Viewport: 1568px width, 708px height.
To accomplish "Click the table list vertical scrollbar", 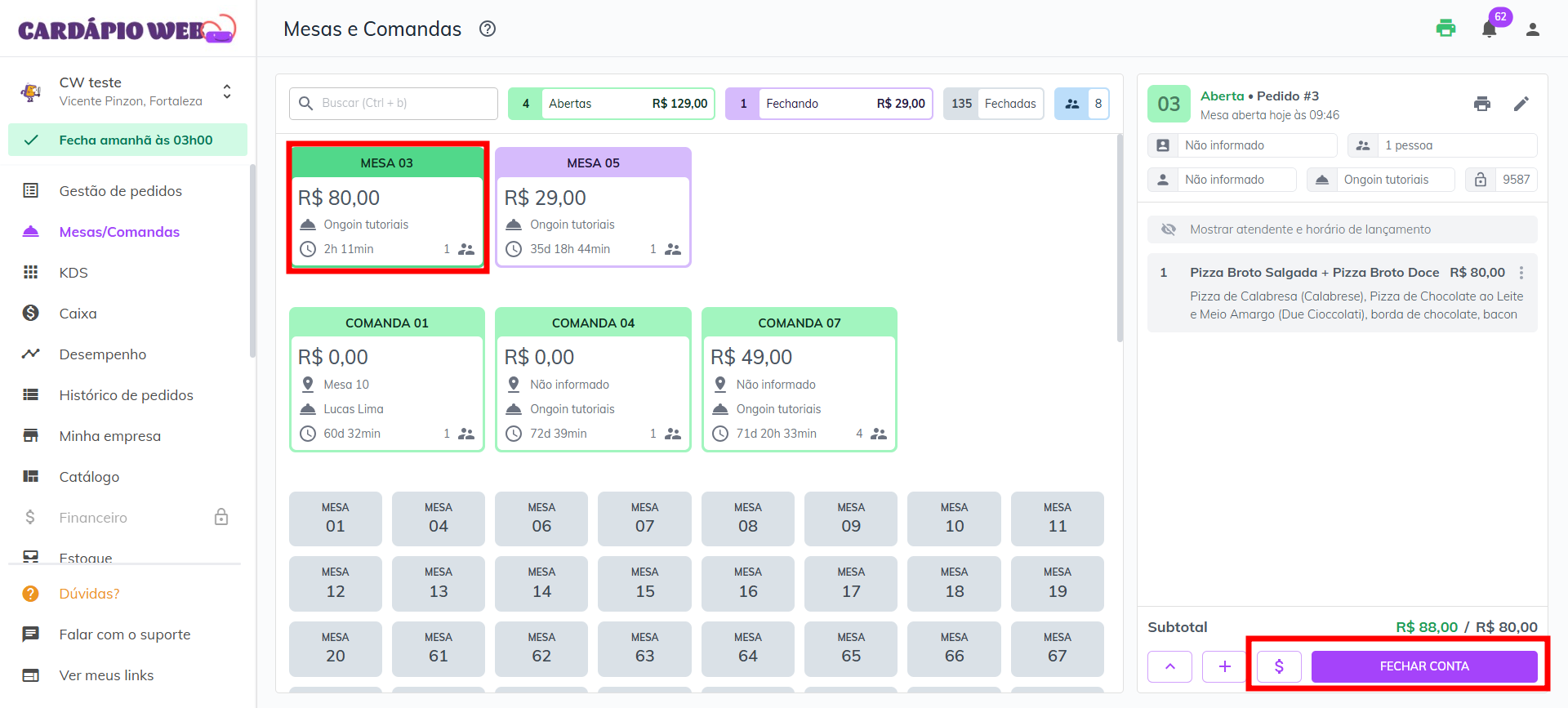I will coord(1120,237).
